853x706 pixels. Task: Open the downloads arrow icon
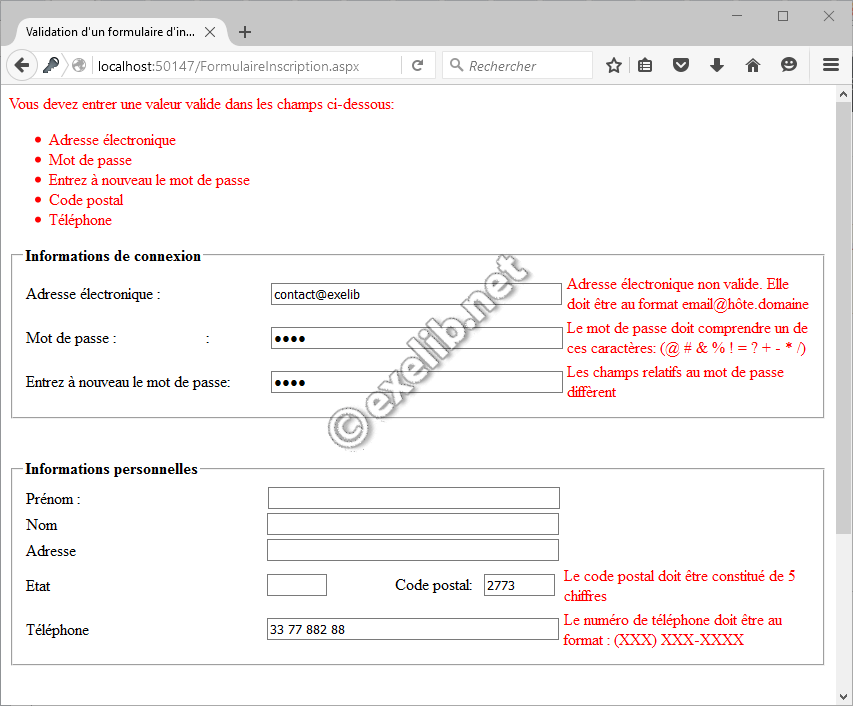[x=717, y=65]
